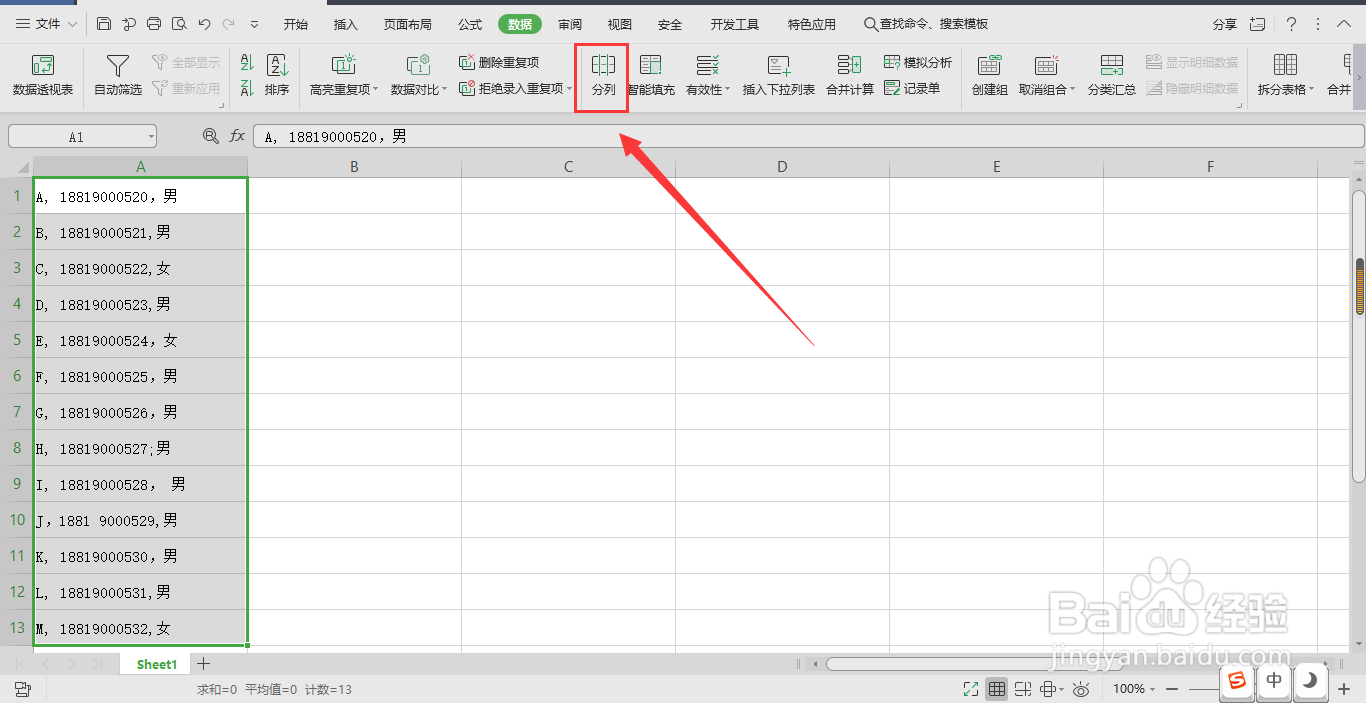The image size is (1366, 703).
Task: Save the workbook with the save icon
Action: (104, 23)
